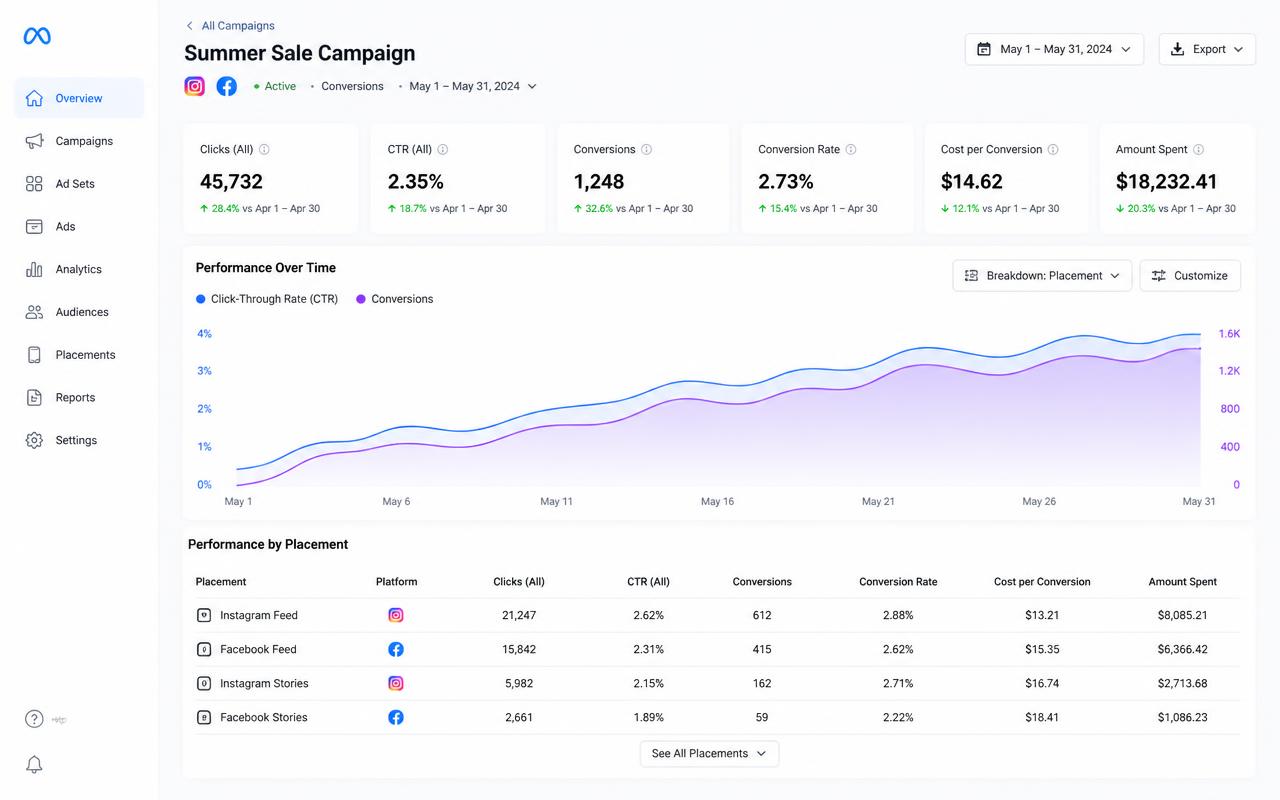Sort by Amount Spent column header
Image resolution: width=1280 pixels, height=800 pixels.
1183,582
